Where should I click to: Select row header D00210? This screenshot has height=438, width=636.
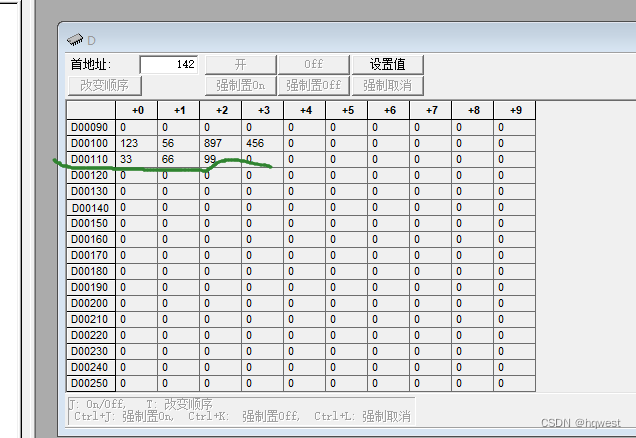pyautogui.click(x=91, y=320)
